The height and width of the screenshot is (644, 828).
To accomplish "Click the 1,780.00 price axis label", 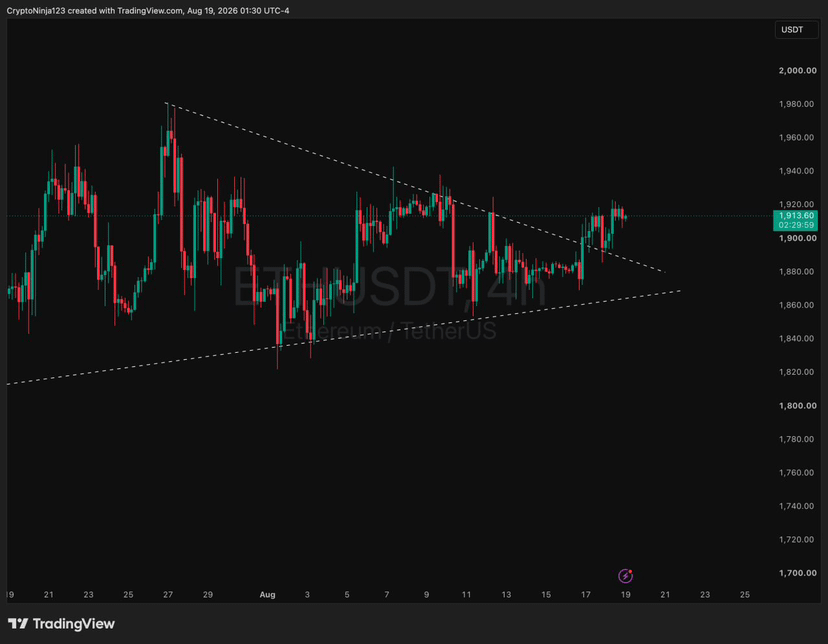I will point(796,439).
